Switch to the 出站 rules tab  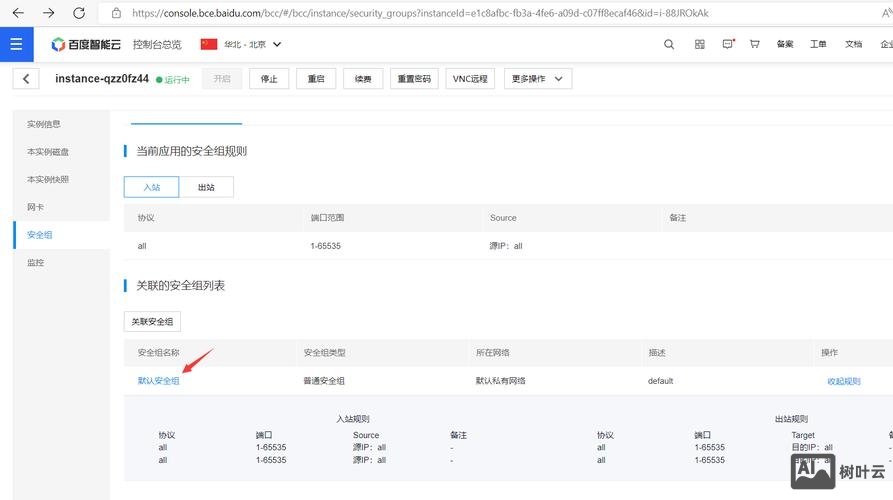tap(206, 187)
